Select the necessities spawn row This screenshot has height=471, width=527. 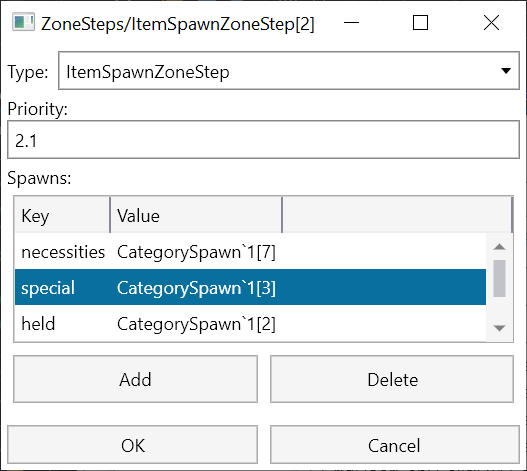coord(250,251)
